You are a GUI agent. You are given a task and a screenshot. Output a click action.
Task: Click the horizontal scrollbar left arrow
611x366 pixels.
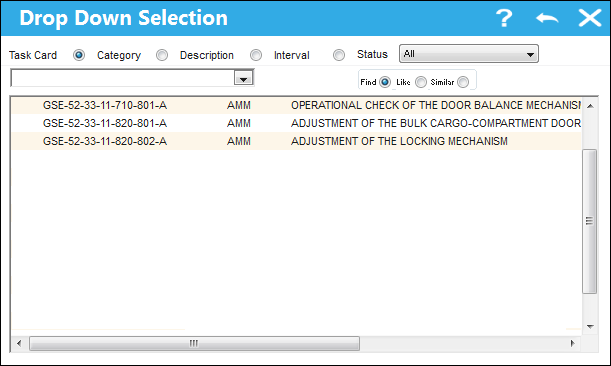(x=19, y=343)
